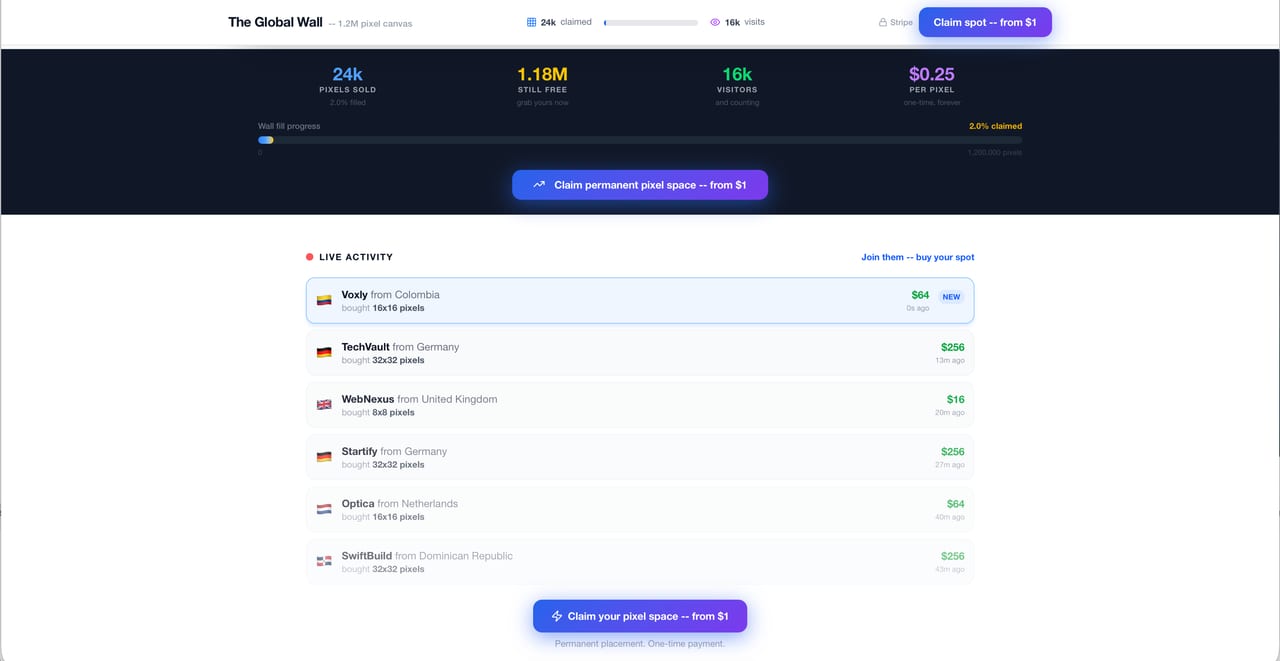Click the lightning bolt icon in bottom claim button
Screen dimensions: 1280x661
coord(557,616)
